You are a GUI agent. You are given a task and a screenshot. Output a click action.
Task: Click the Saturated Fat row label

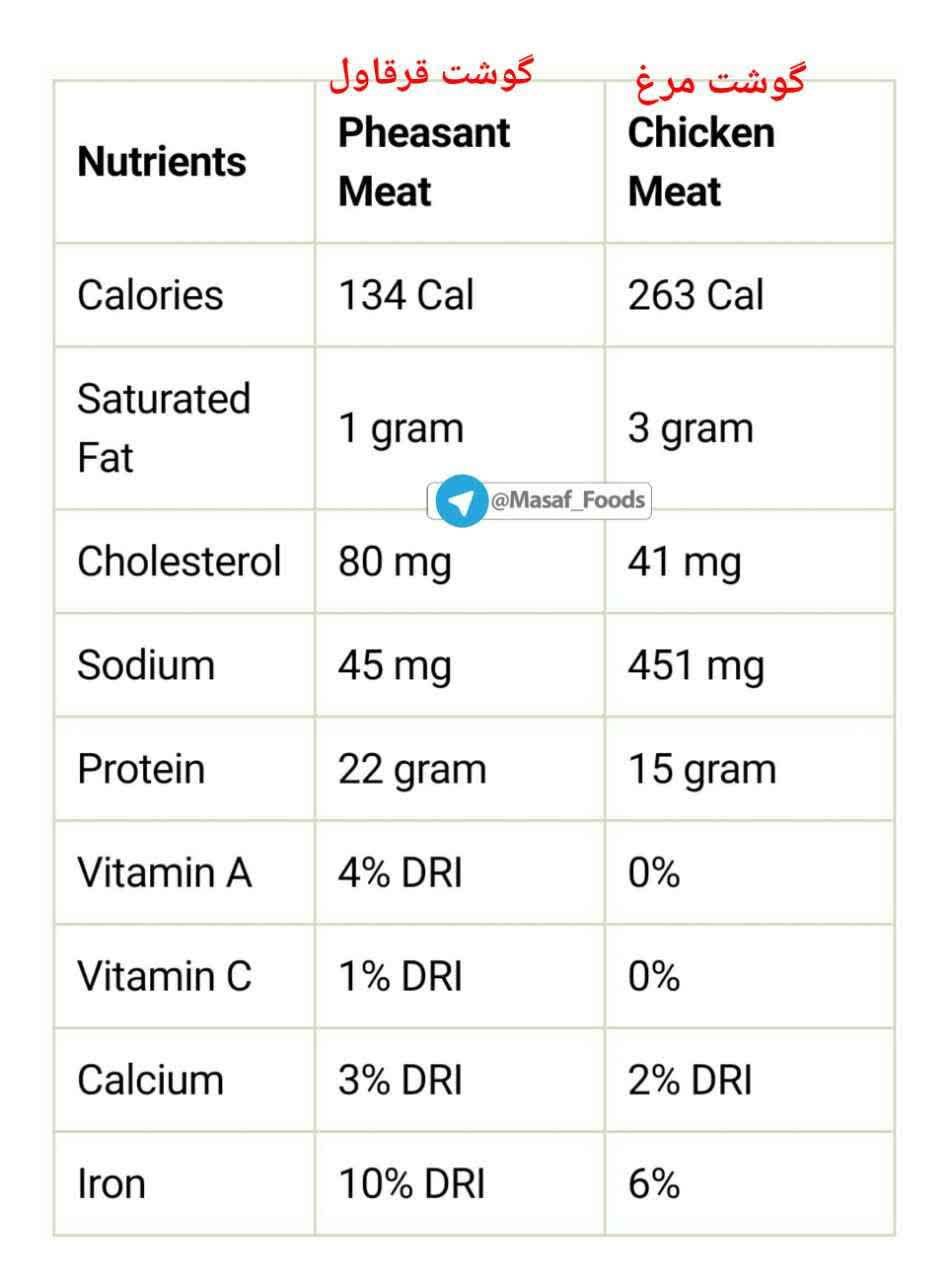[163, 428]
